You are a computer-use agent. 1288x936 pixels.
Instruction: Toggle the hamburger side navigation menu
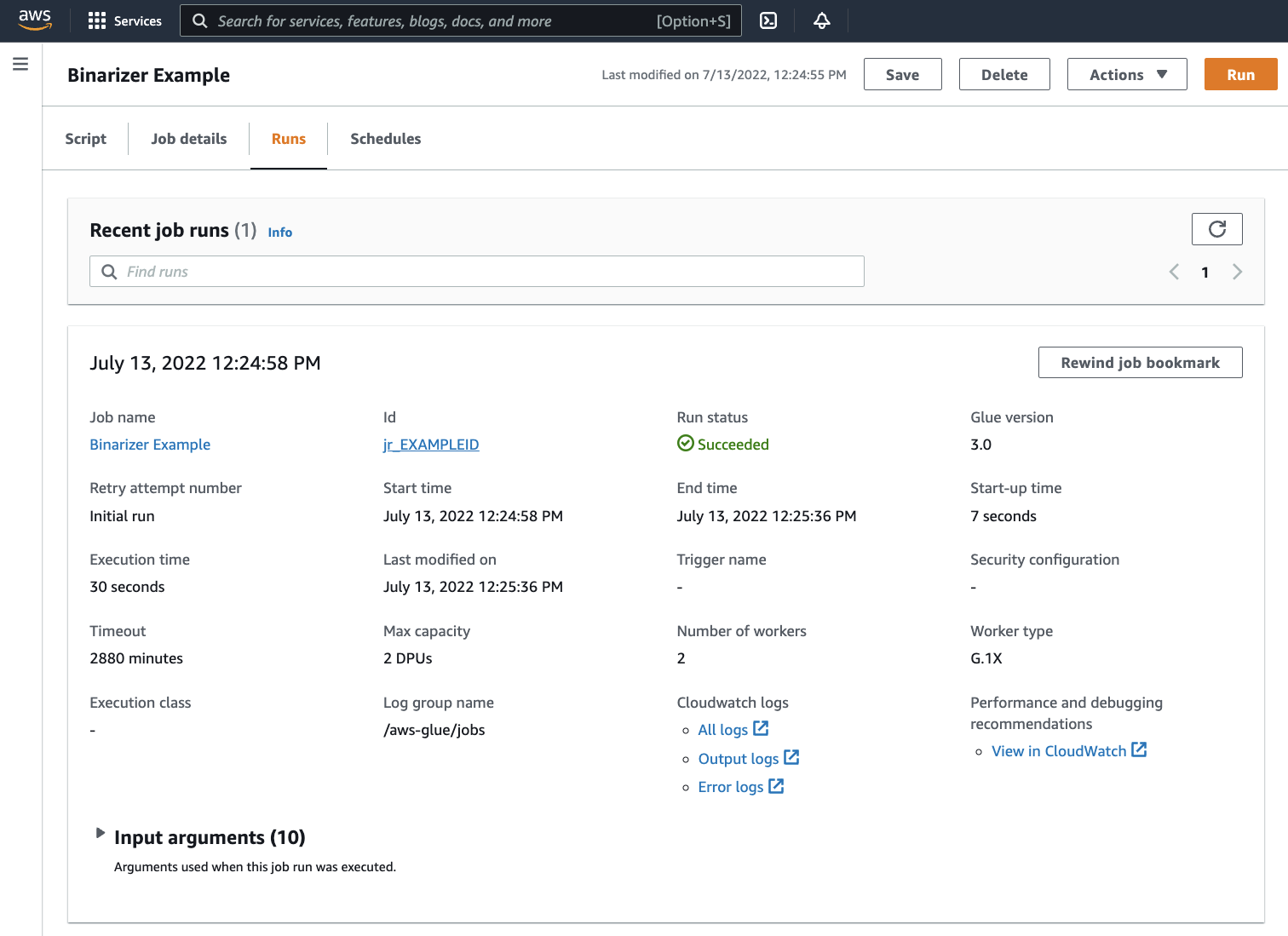click(x=20, y=64)
